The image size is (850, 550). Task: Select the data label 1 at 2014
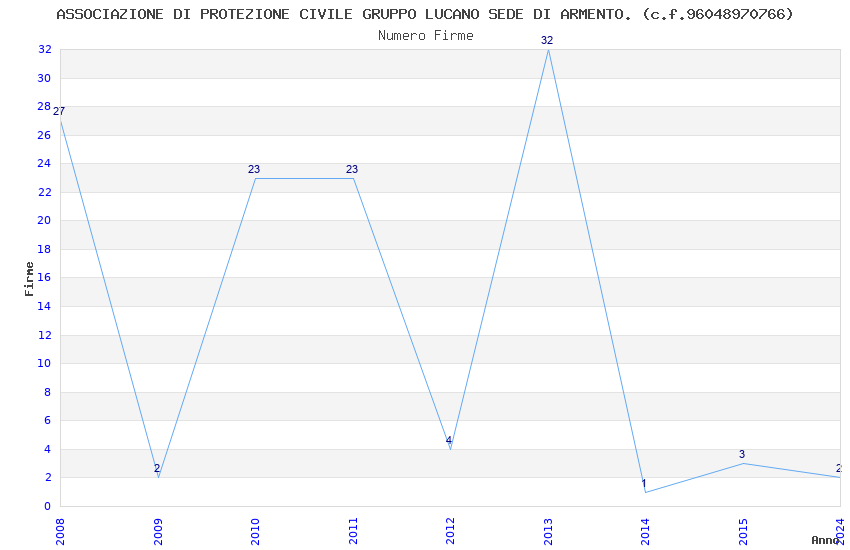coord(644,483)
